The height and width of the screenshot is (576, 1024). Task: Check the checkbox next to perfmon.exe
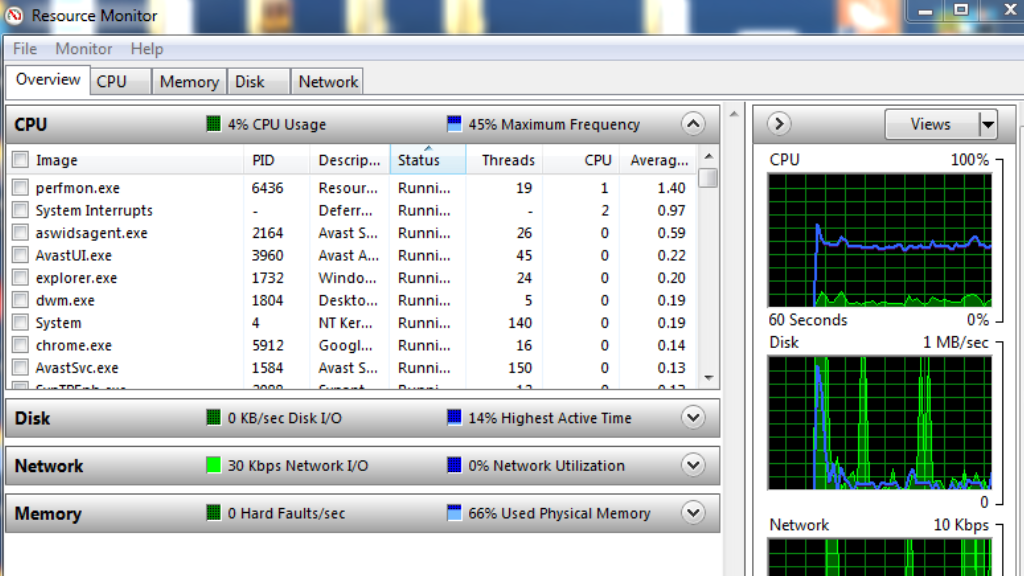(18, 188)
